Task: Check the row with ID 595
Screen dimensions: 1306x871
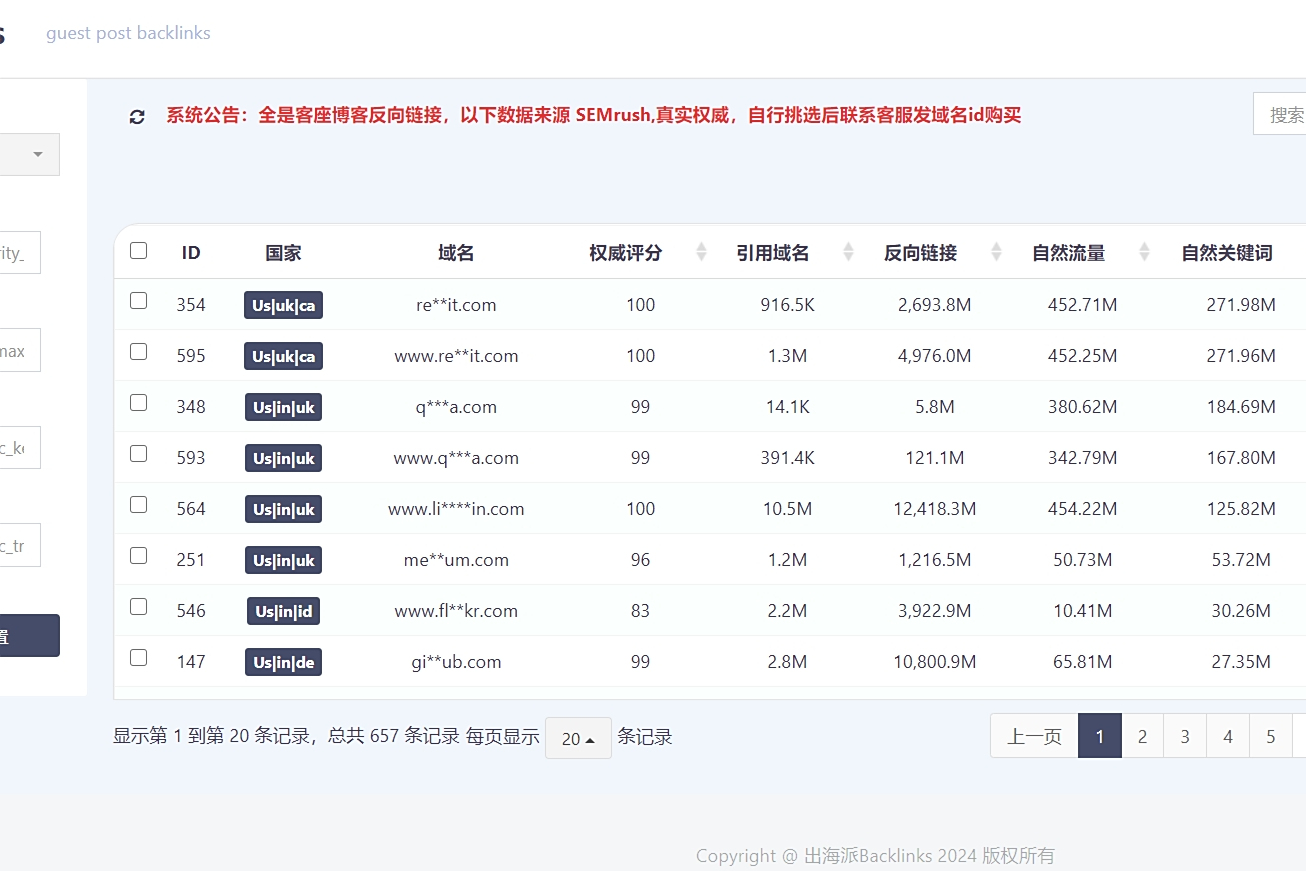Action: coord(139,352)
